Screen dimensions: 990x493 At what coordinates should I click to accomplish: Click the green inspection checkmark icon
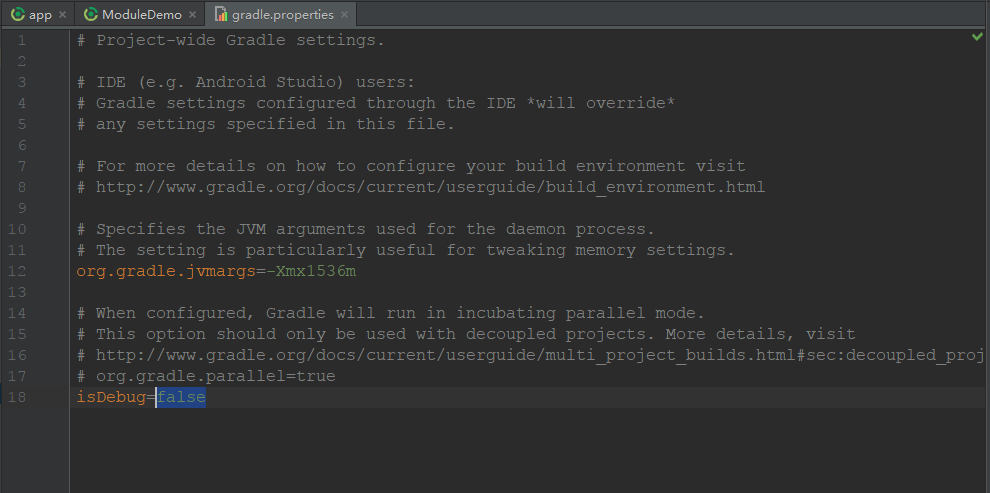coord(977,37)
